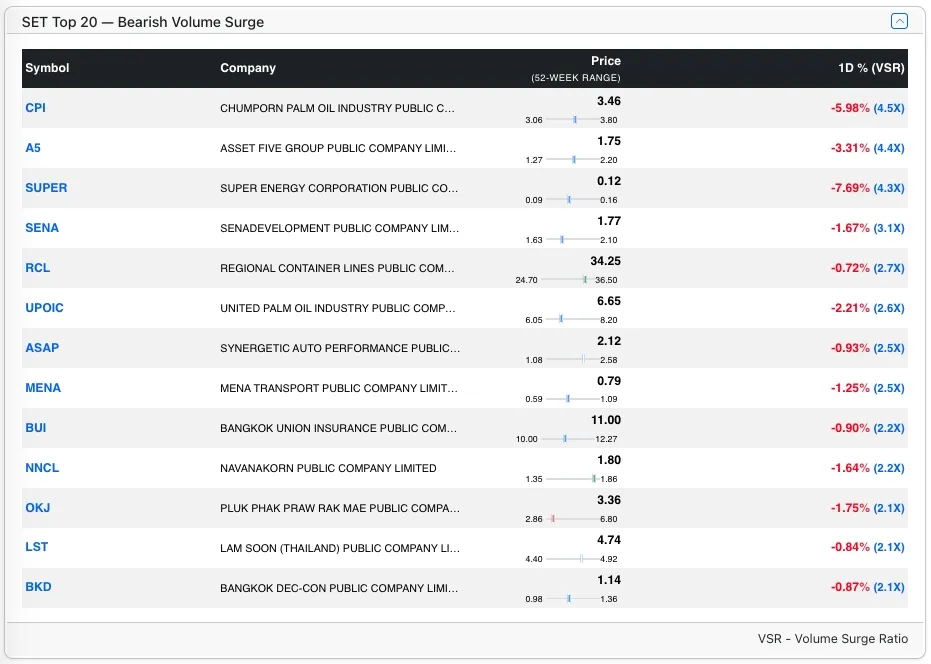
Task: Open the SENA symbol link
Action: (42, 228)
